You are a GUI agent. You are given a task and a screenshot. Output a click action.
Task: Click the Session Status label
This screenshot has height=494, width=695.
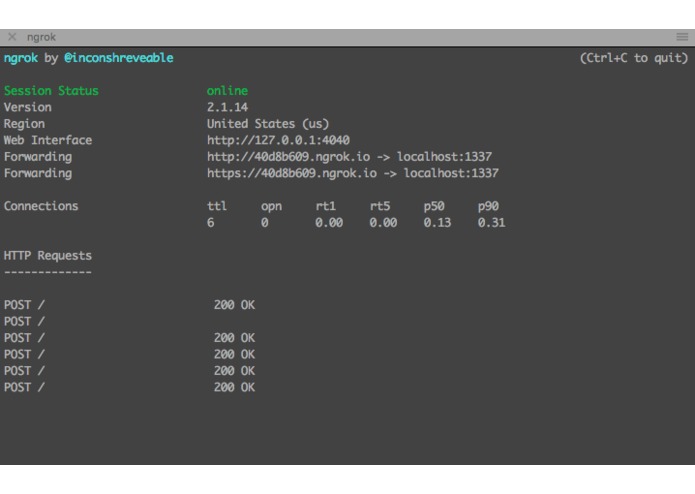point(51,90)
